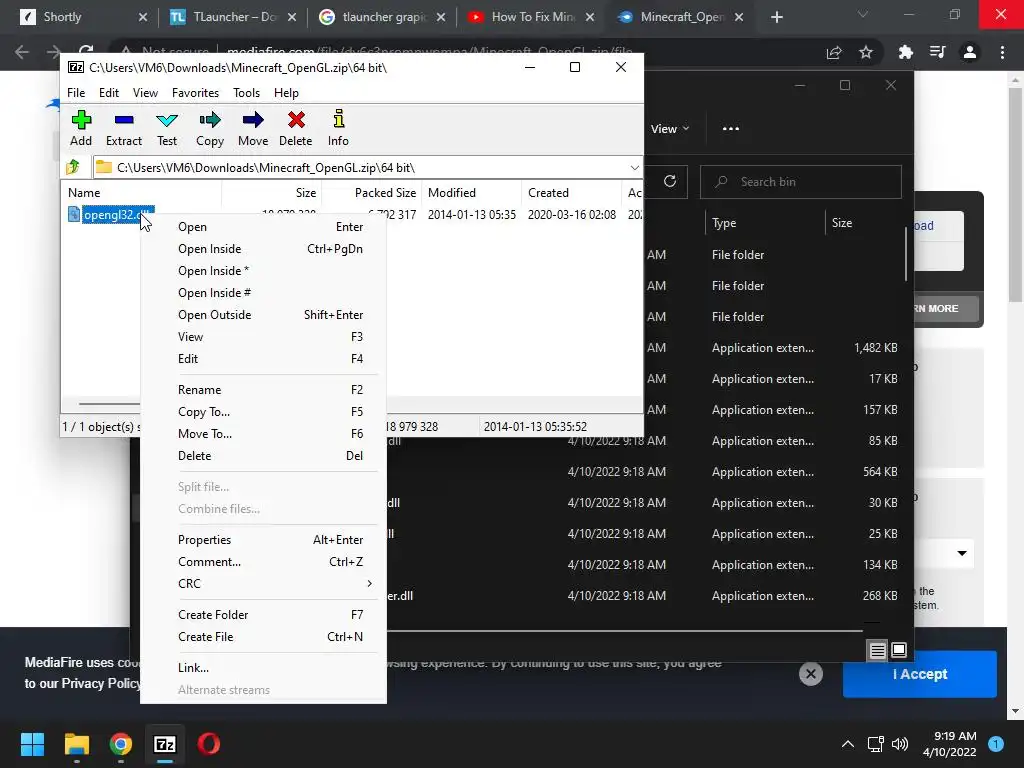1024x768 pixels.
Task: Open the Chrome three-dot menu
Action: 1002,52
